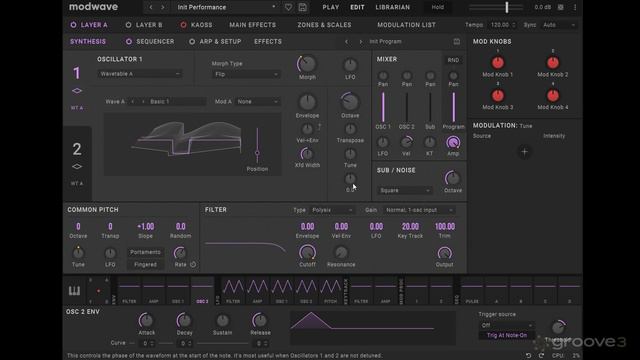Go to the next performance with the right arrow
The width and height of the screenshot is (640, 360).
tap(162, 7)
